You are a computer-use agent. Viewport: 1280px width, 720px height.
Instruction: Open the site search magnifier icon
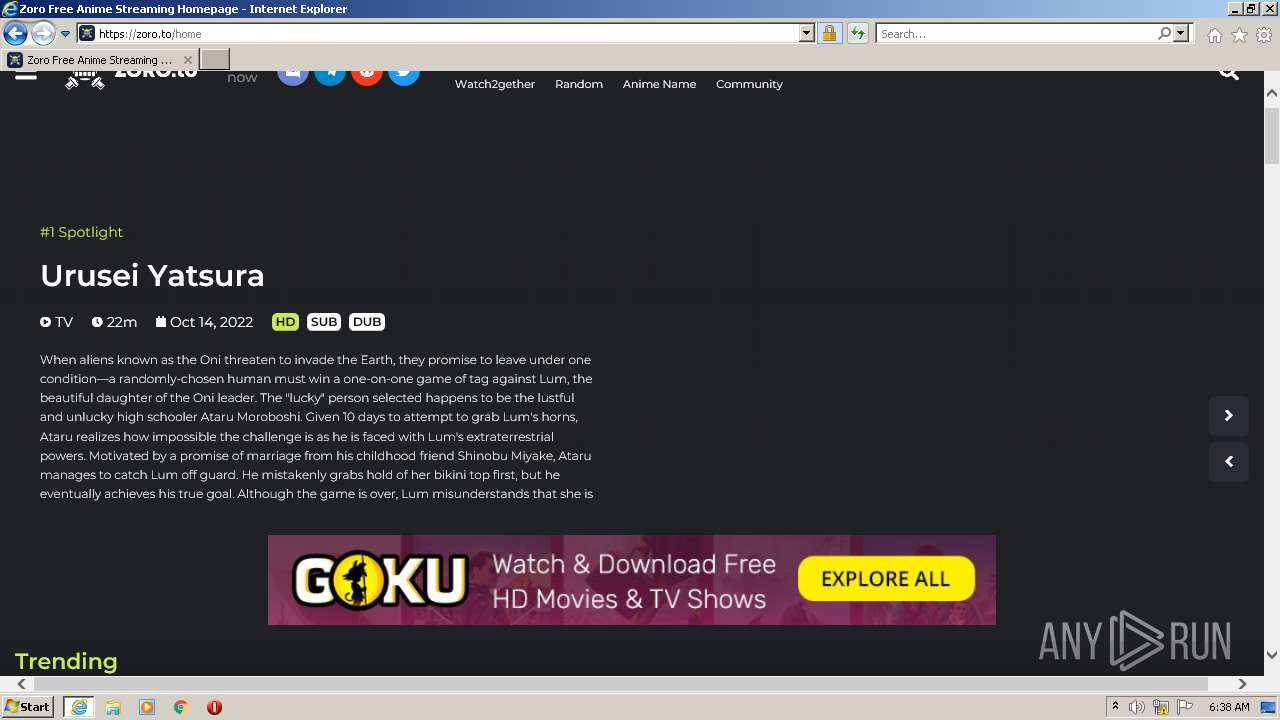pyautogui.click(x=1229, y=74)
